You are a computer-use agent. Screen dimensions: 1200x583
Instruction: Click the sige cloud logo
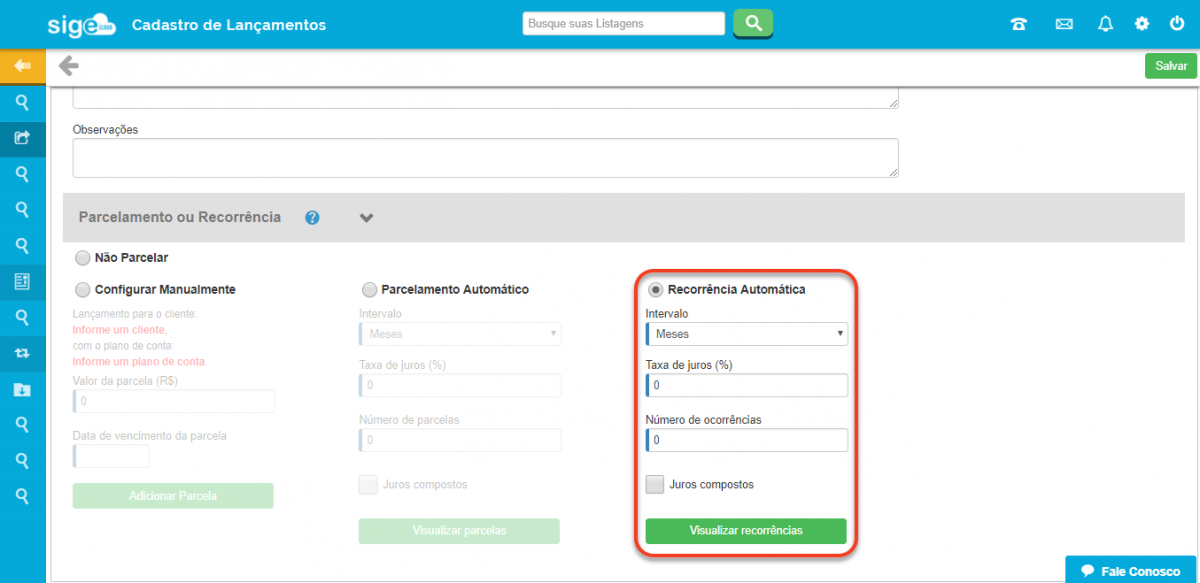(82, 24)
